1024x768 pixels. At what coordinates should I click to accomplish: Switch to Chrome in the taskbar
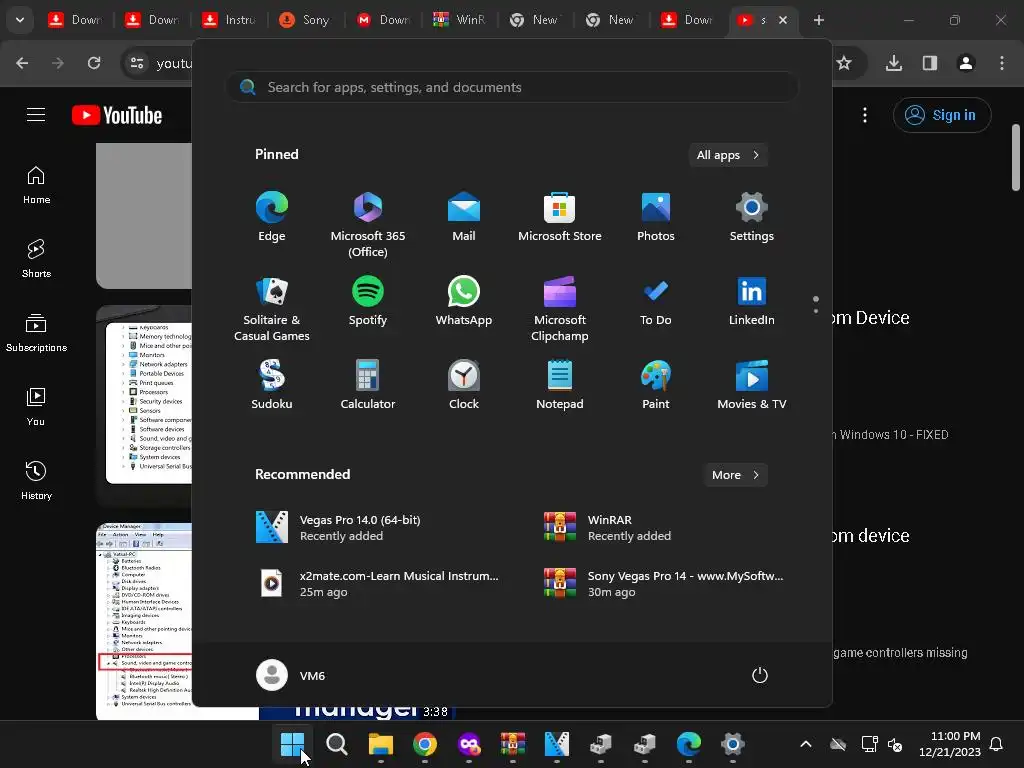click(x=424, y=744)
